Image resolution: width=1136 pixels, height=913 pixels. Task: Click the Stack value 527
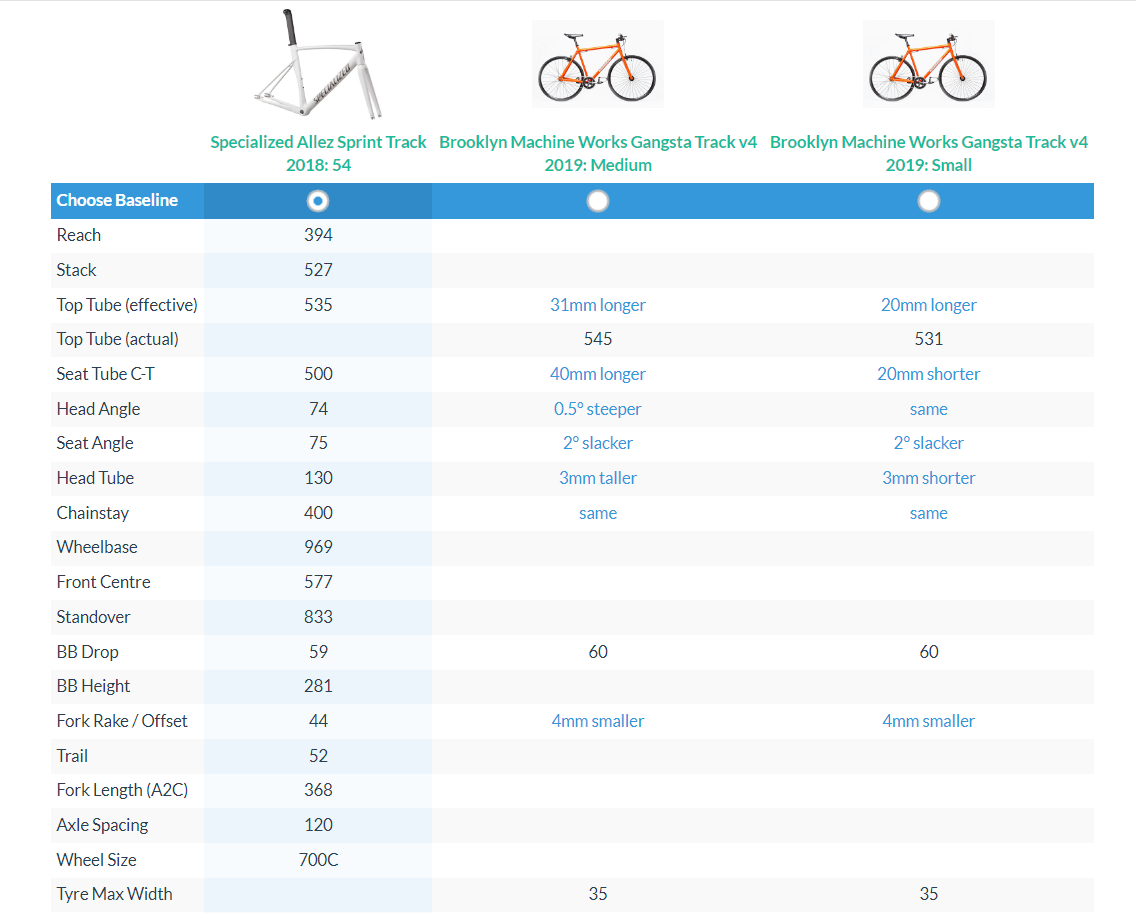coord(318,270)
